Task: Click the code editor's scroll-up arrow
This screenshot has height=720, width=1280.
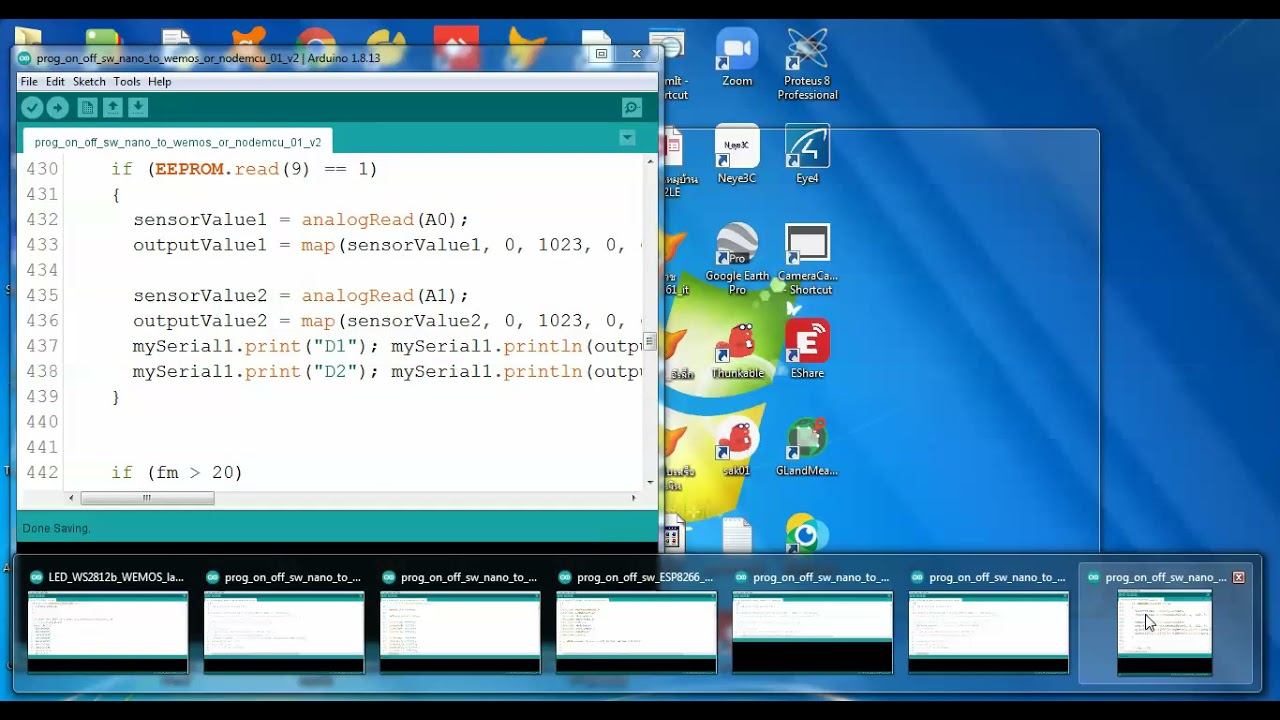Action: coord(650,161)
